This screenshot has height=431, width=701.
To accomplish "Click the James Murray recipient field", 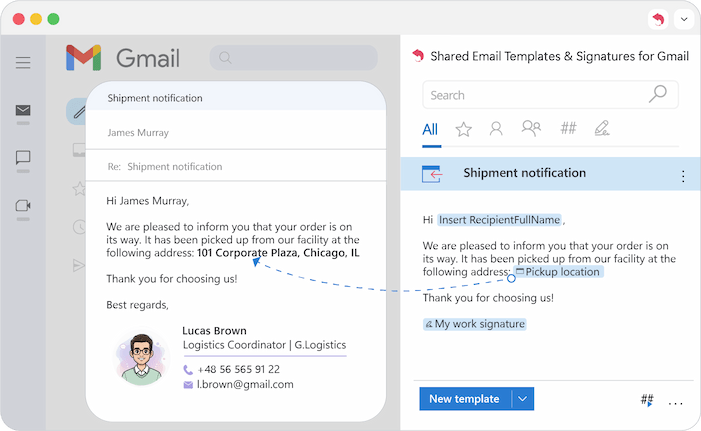I will coord(236,133).
